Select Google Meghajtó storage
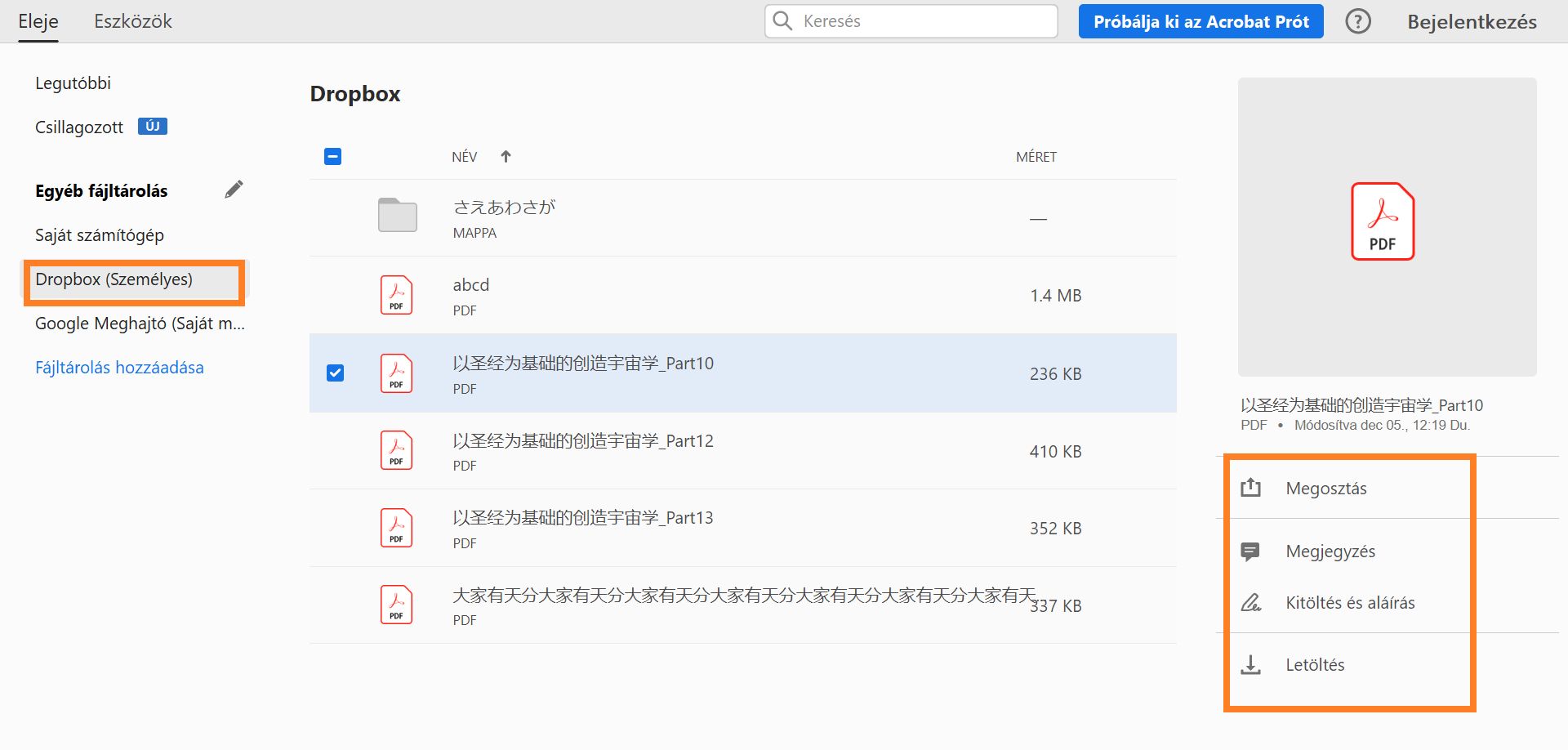The image size is (1568, 750). coord(140,324)
